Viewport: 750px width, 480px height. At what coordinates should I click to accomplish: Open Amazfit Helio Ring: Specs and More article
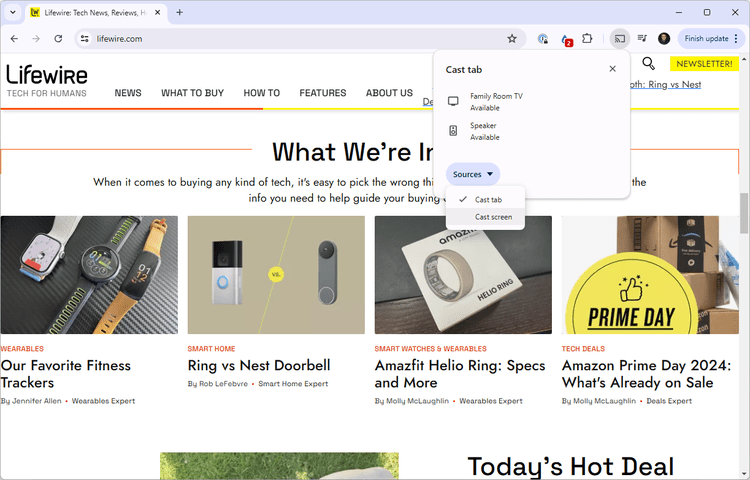[460, 374]
